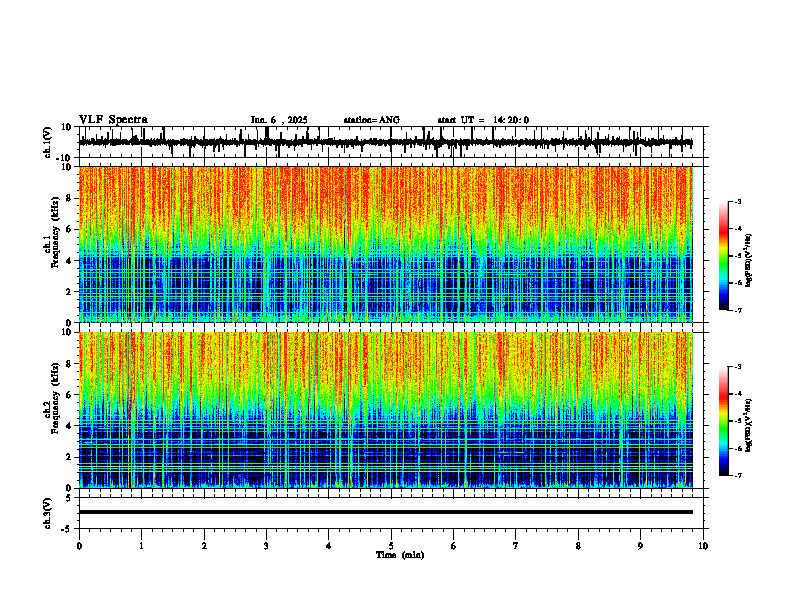792x612 pixels.
Task: Click inside the ch.1 spectrogram panel
Action: click(x=385, y=244)
